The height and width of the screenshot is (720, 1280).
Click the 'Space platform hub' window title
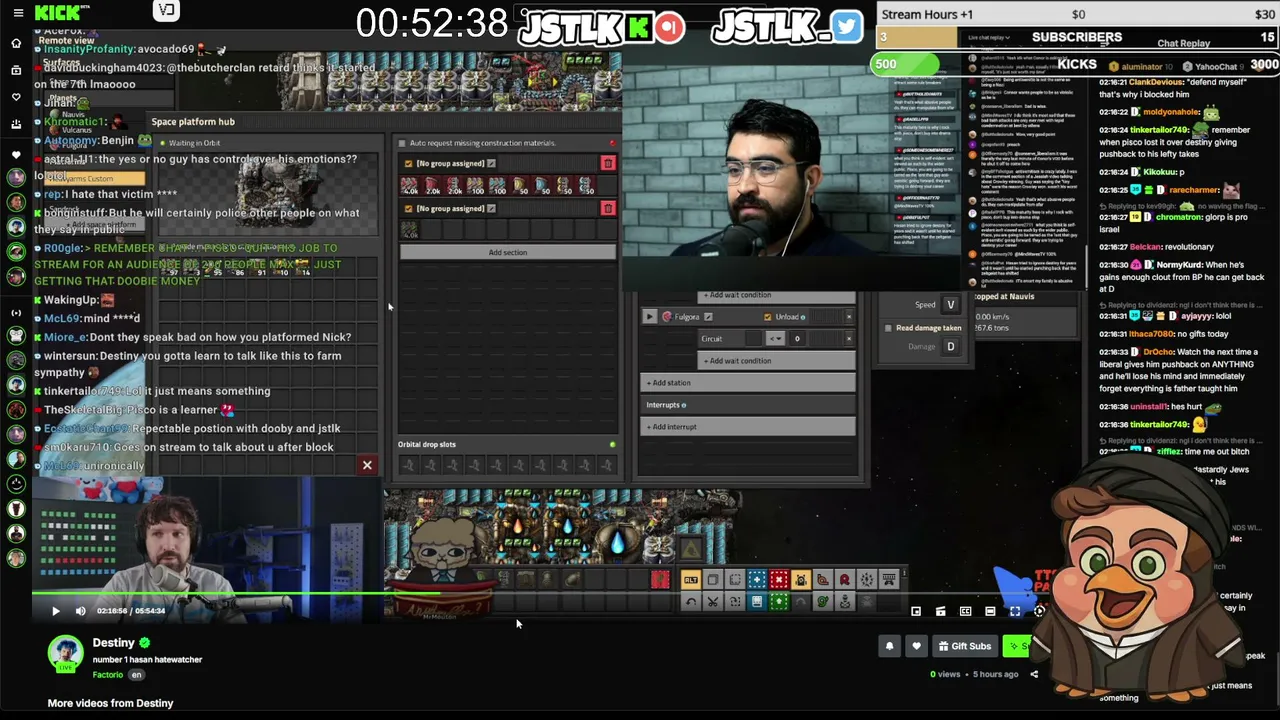tap(193, 122)
